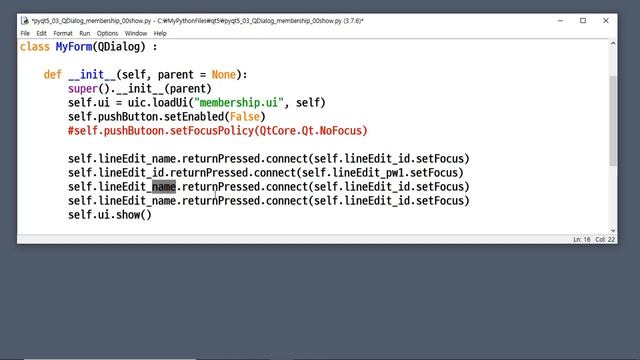Click the 'Col: 22' status indicator
This screenshot has width=640, height=360.
coord(605,240)
